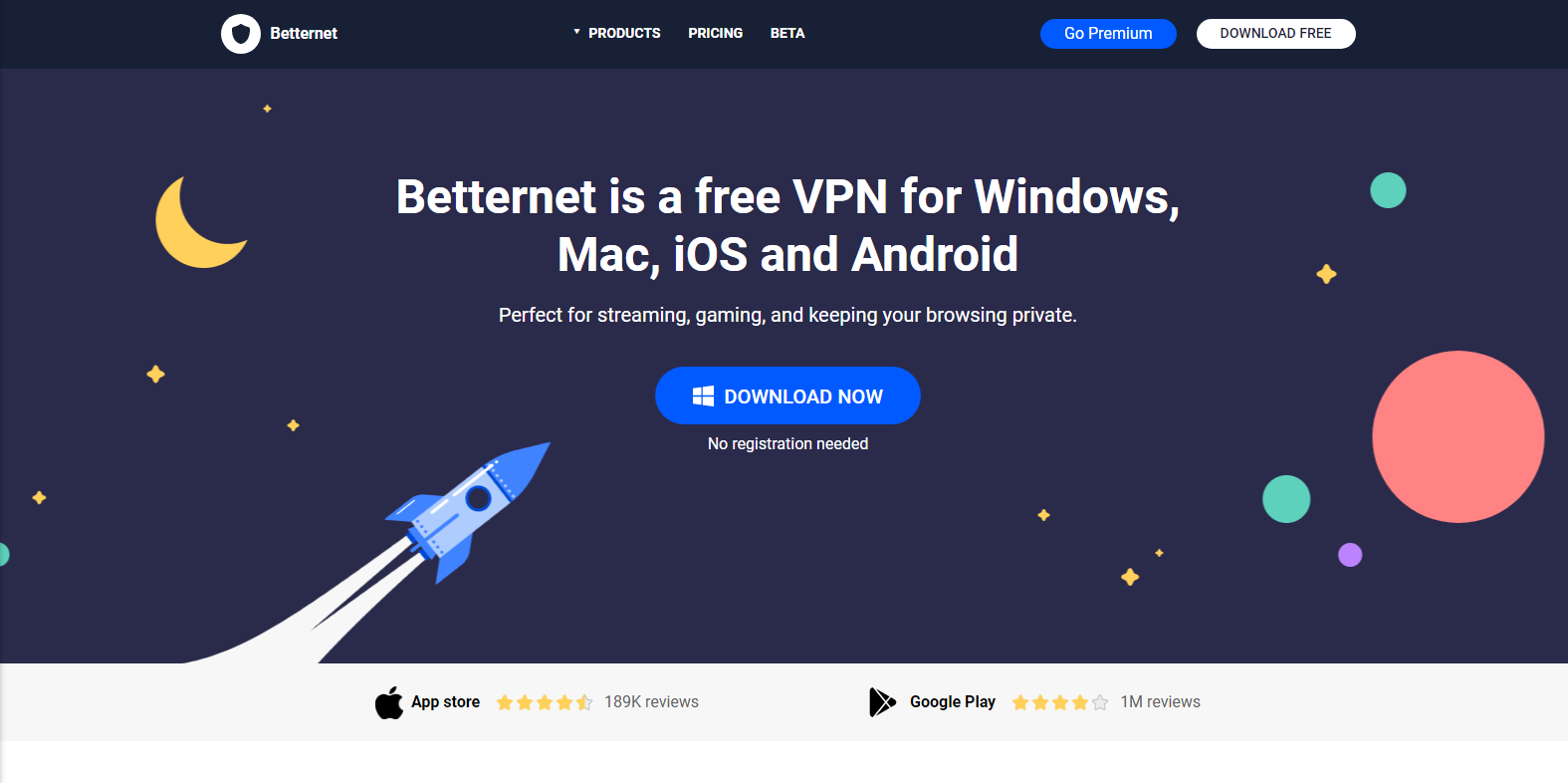Click the Apple App Store icon
The width and height of the screenshot is (1568, 783).
click(x=389, y=702)
